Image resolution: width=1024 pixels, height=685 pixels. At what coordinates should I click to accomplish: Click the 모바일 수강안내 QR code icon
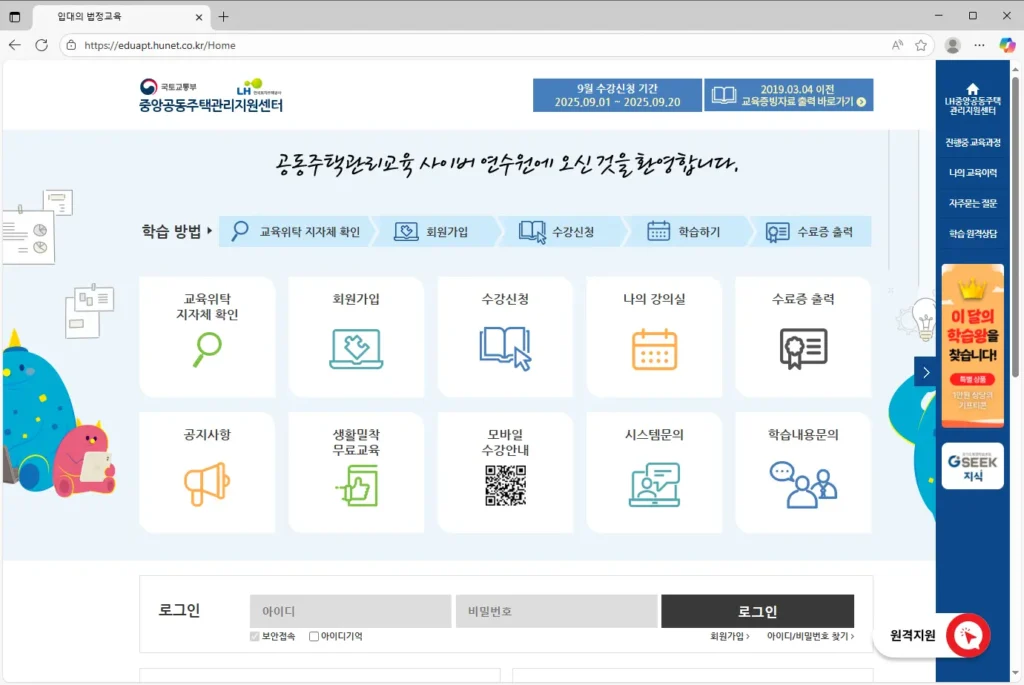click(x=505, y=487)
